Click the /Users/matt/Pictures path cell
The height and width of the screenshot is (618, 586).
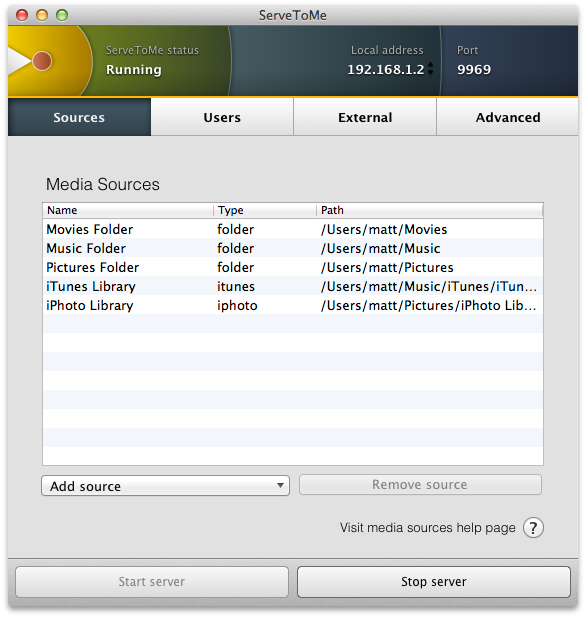(387, 267)
